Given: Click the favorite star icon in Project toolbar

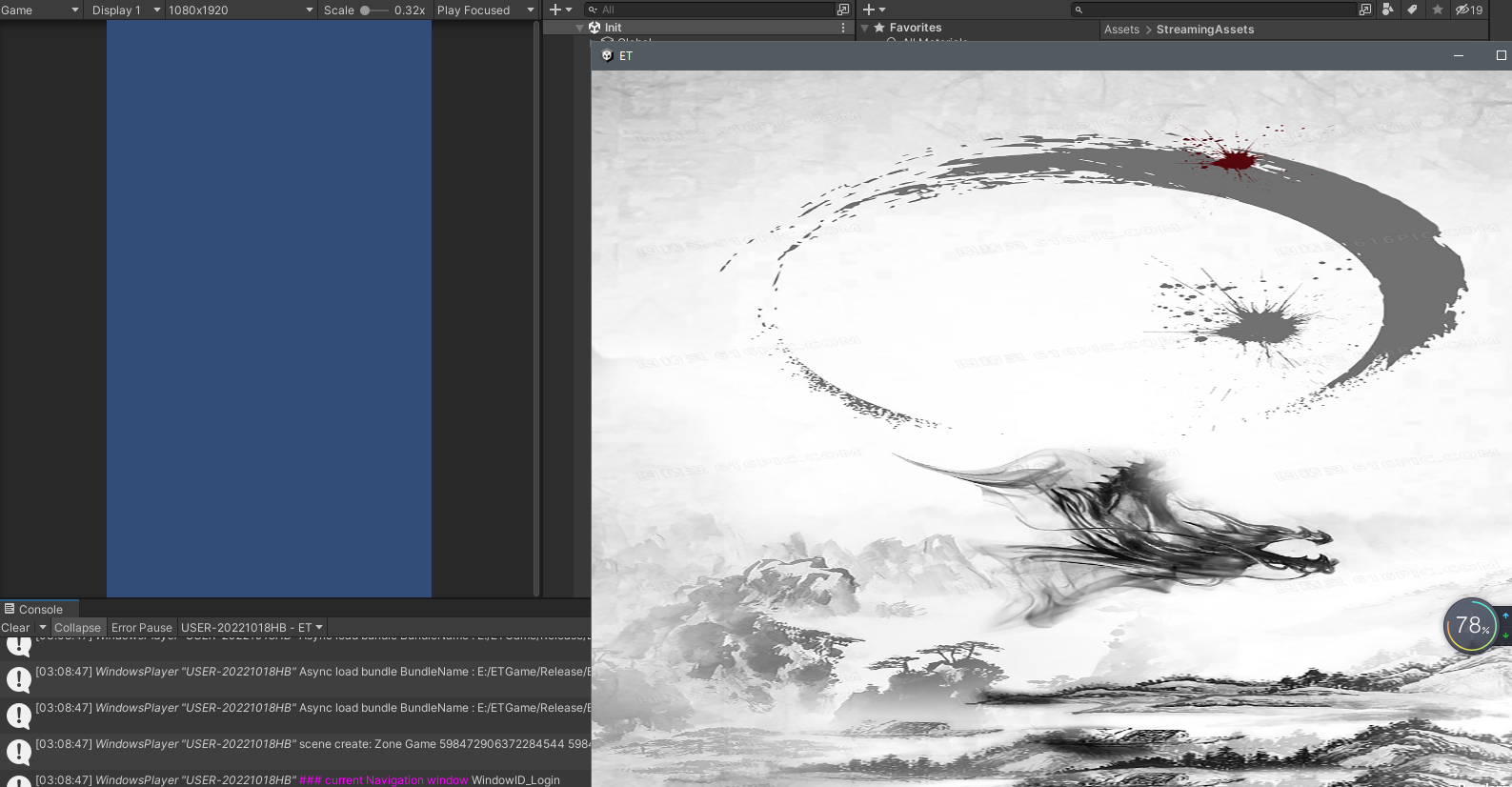Looking at the screenshot, I should pos(1438,10).
